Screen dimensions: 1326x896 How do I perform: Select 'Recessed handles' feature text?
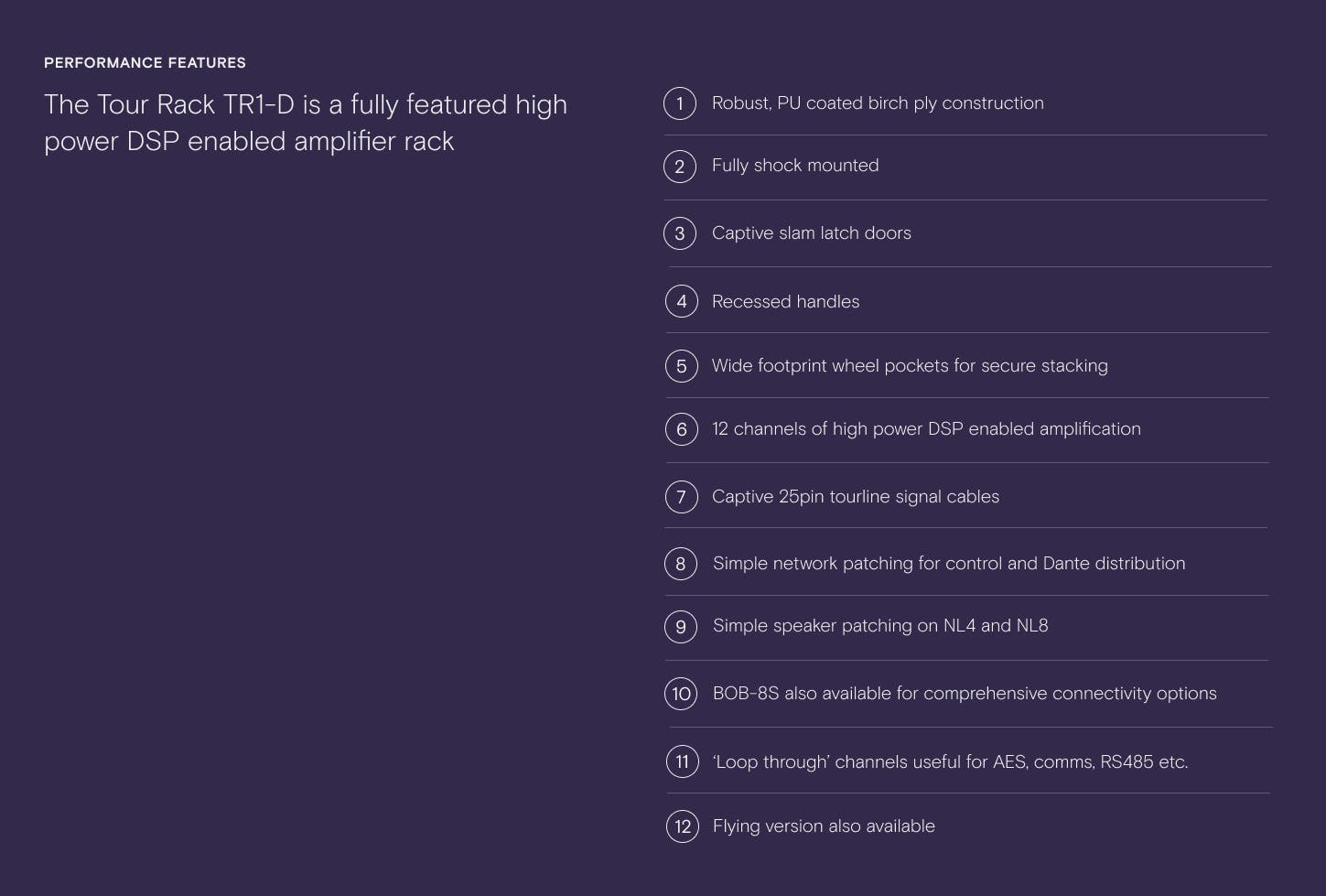(786, 302)
